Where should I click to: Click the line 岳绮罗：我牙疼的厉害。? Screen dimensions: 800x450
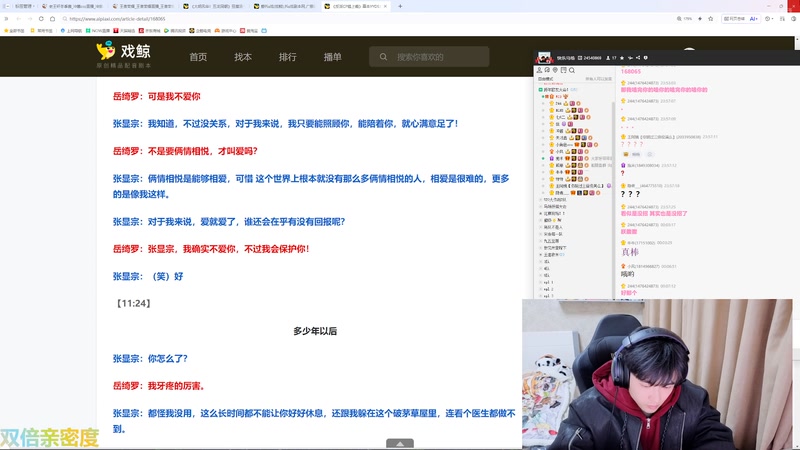click(x=159, y=386)
